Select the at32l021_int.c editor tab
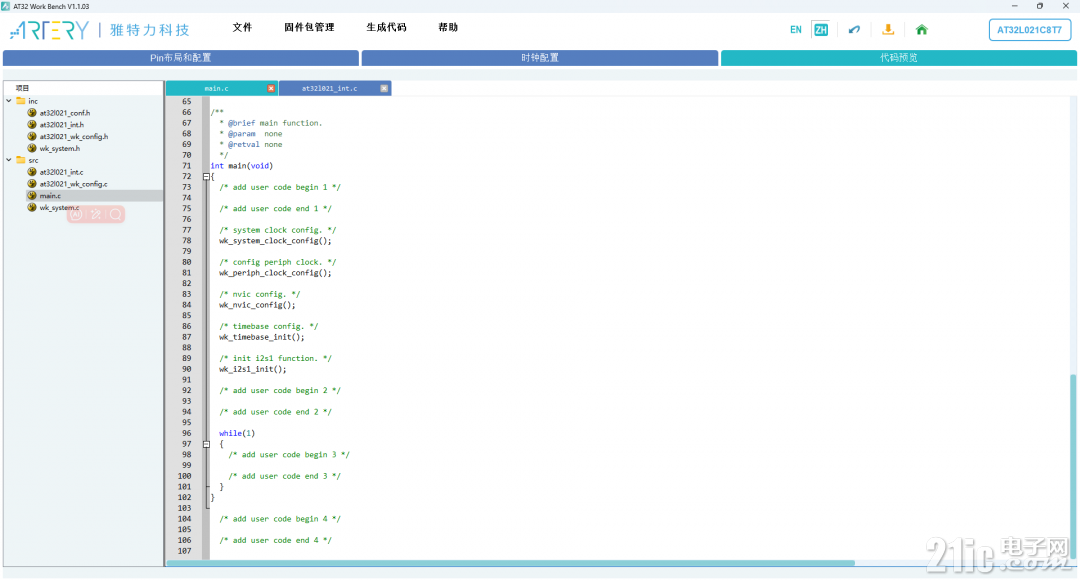 point(329,88)
